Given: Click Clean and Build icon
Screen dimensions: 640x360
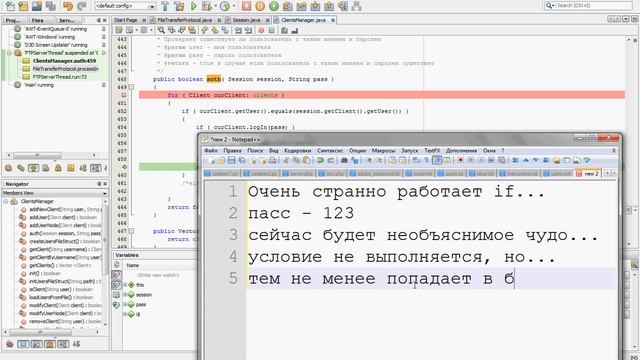Looking at the screenshot, I should [179, 6].
